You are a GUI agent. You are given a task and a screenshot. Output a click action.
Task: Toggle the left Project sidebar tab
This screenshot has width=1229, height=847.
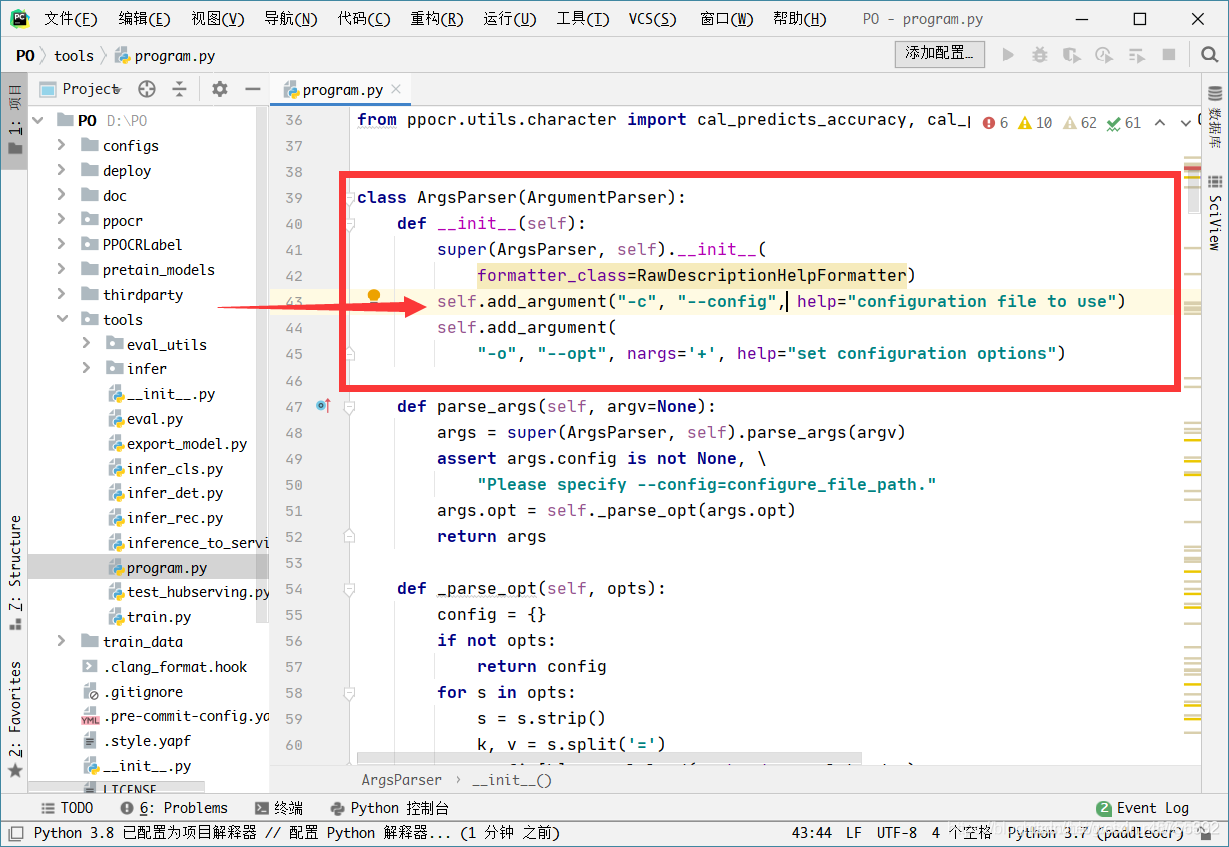14,120
